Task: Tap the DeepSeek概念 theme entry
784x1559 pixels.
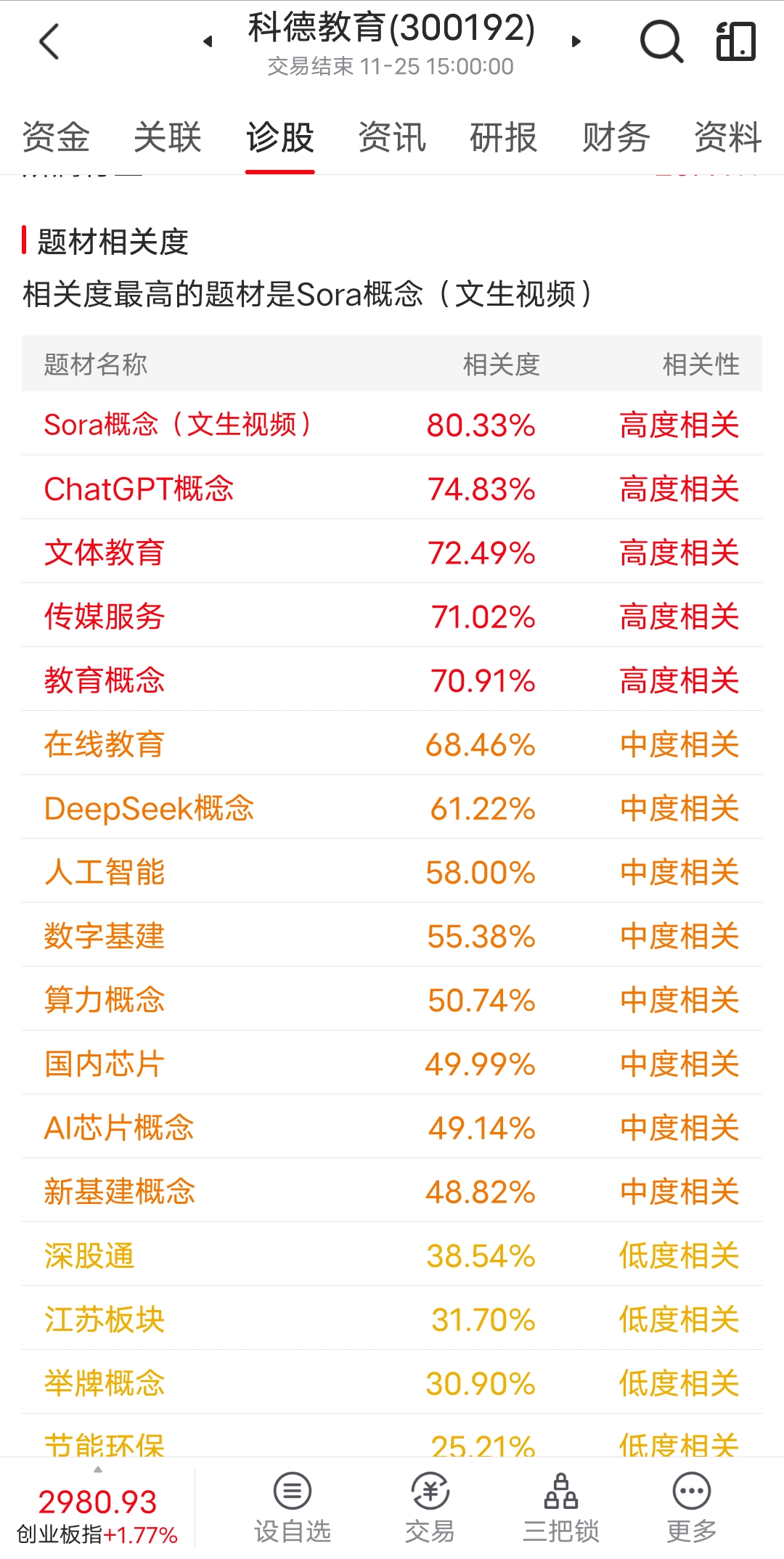Action: point(149,808)
